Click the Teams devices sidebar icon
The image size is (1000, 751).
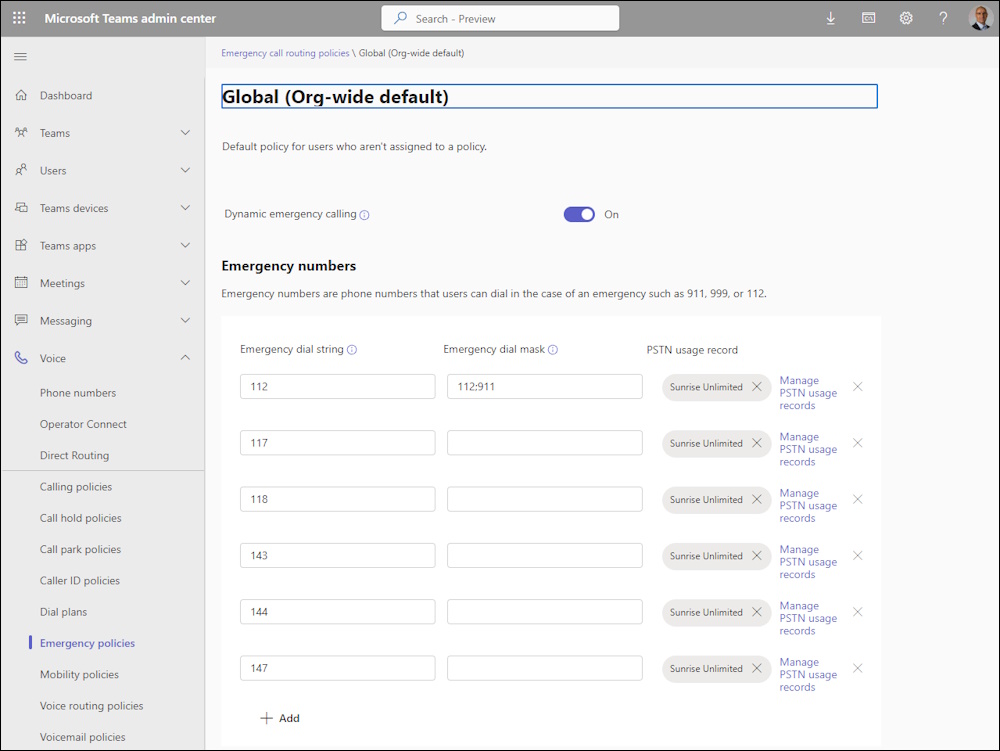coord(21,208)
